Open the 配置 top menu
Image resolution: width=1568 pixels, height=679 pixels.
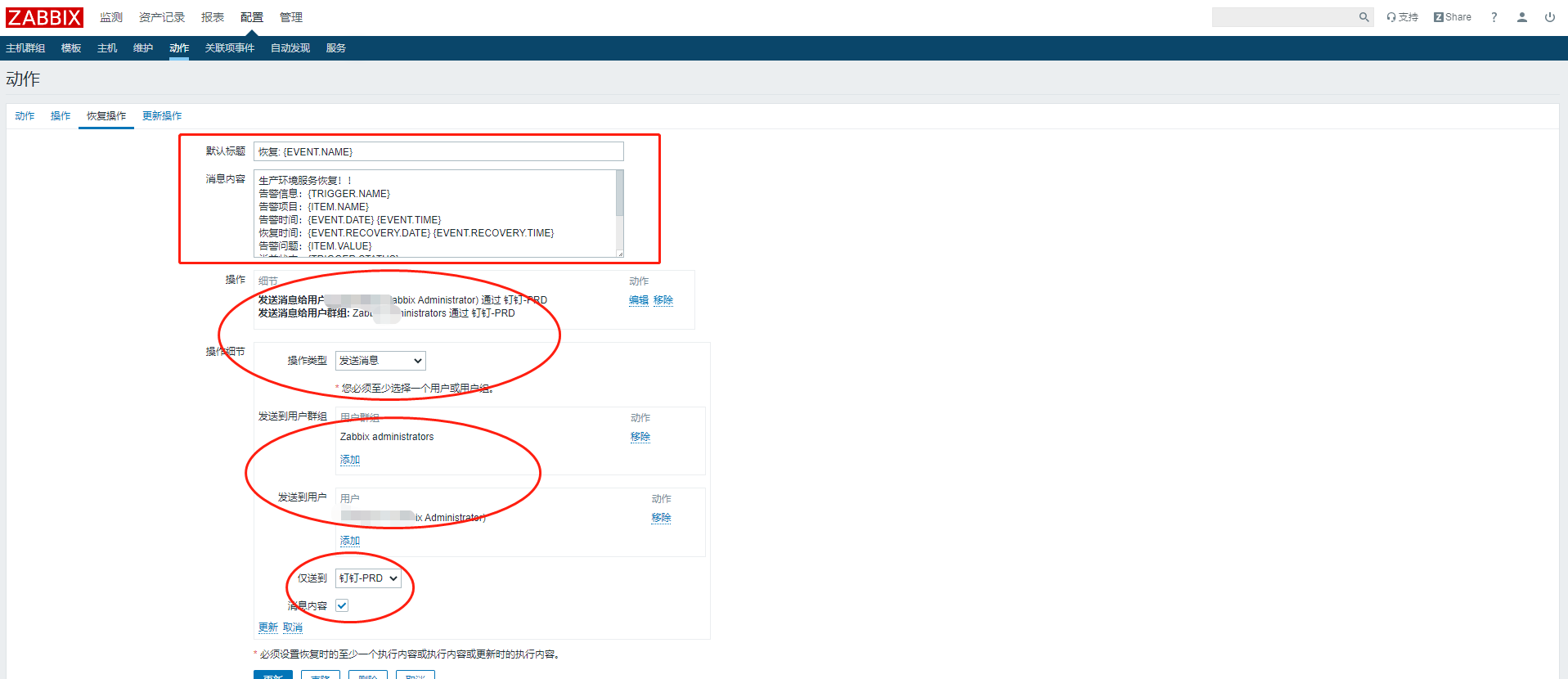[x=252, y=17]
